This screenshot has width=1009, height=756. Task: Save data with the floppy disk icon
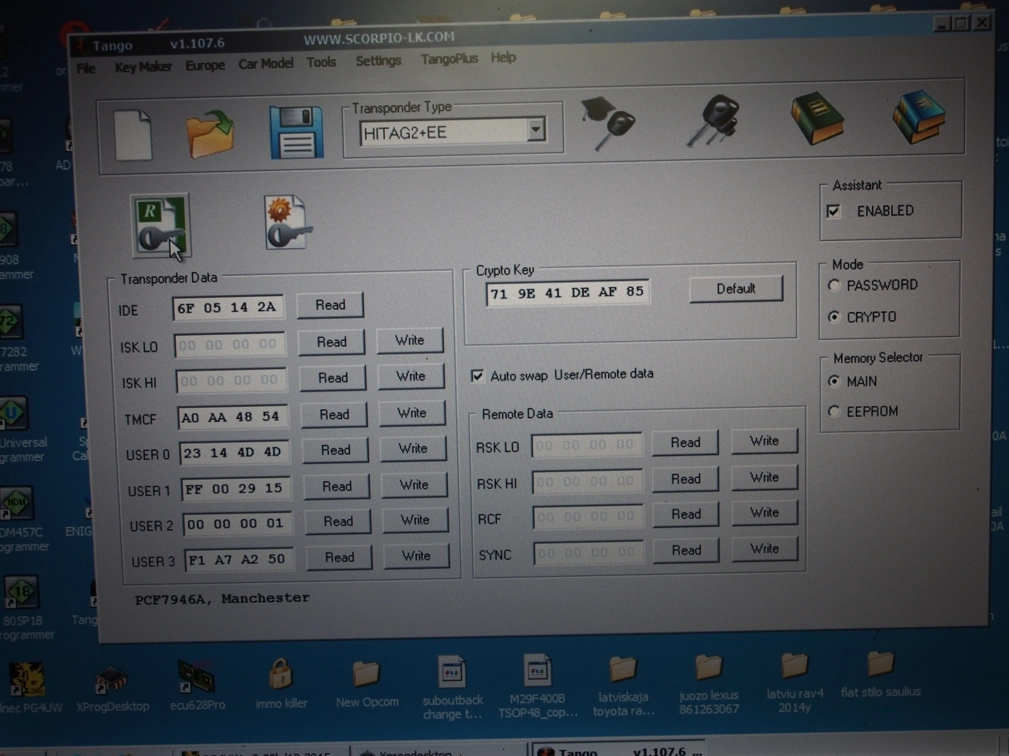click(x=296, y=133)
